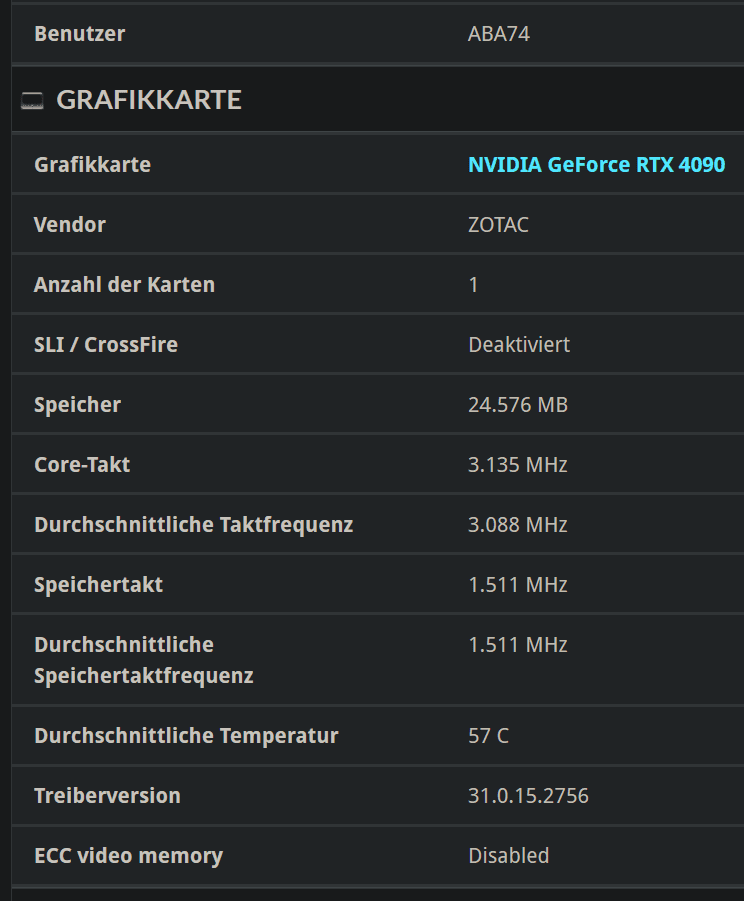Image resolution: width=744 pixels, height=901 pixels.
Task: Click the graphics card icon beside GRAFIKKARTE
Action: click(x=33, y=100)
